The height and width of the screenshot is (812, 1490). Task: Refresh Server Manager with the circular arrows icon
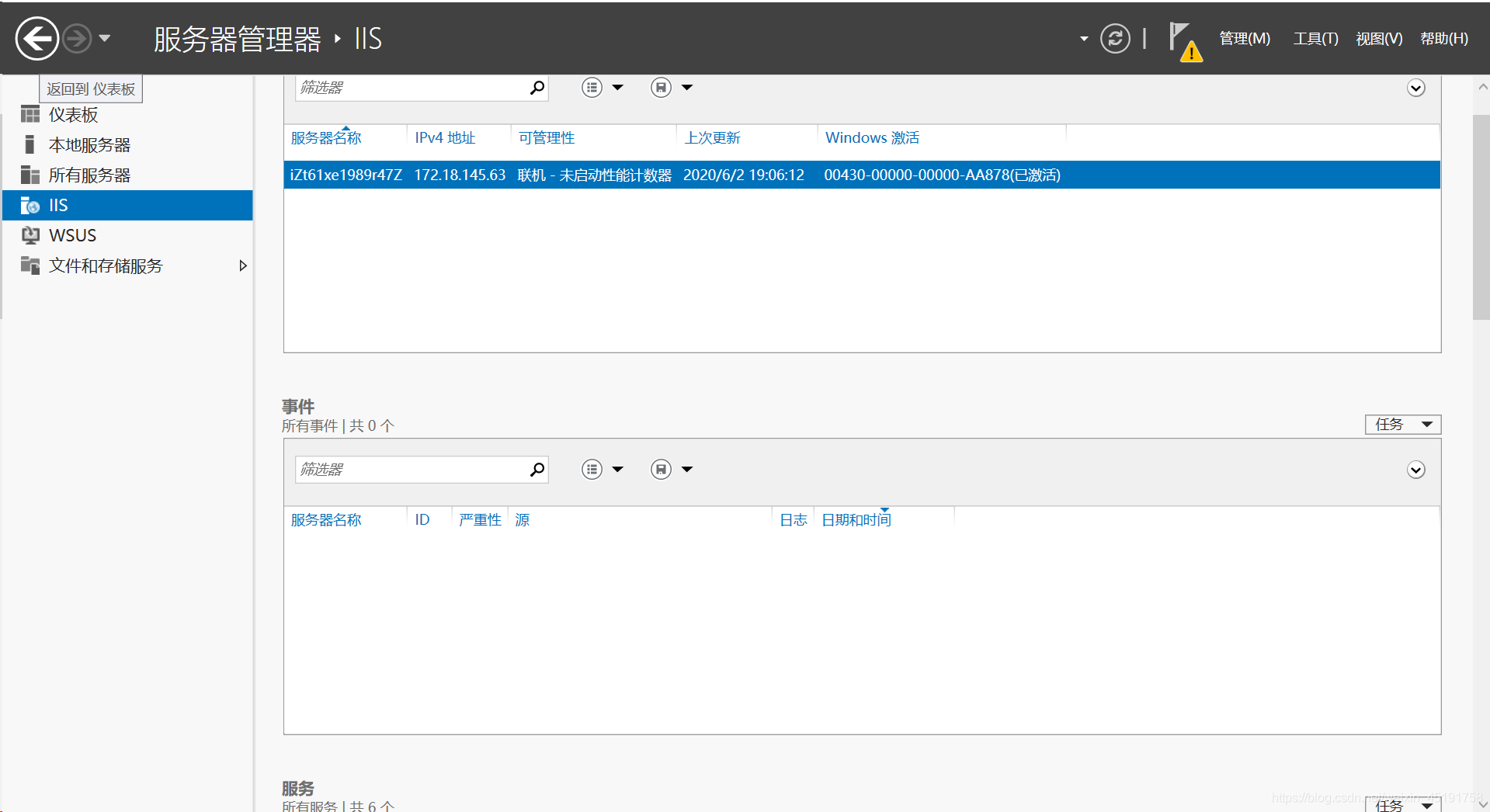[1115, 38]
